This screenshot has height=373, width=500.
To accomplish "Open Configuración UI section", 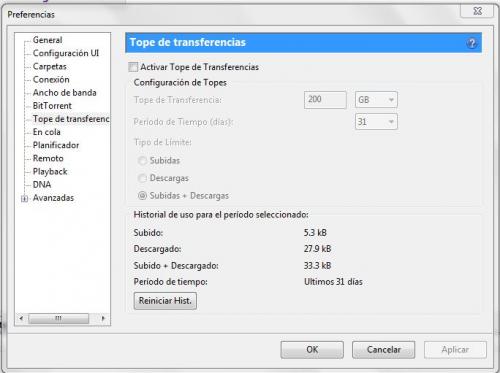I will click(x=66, y=53).
